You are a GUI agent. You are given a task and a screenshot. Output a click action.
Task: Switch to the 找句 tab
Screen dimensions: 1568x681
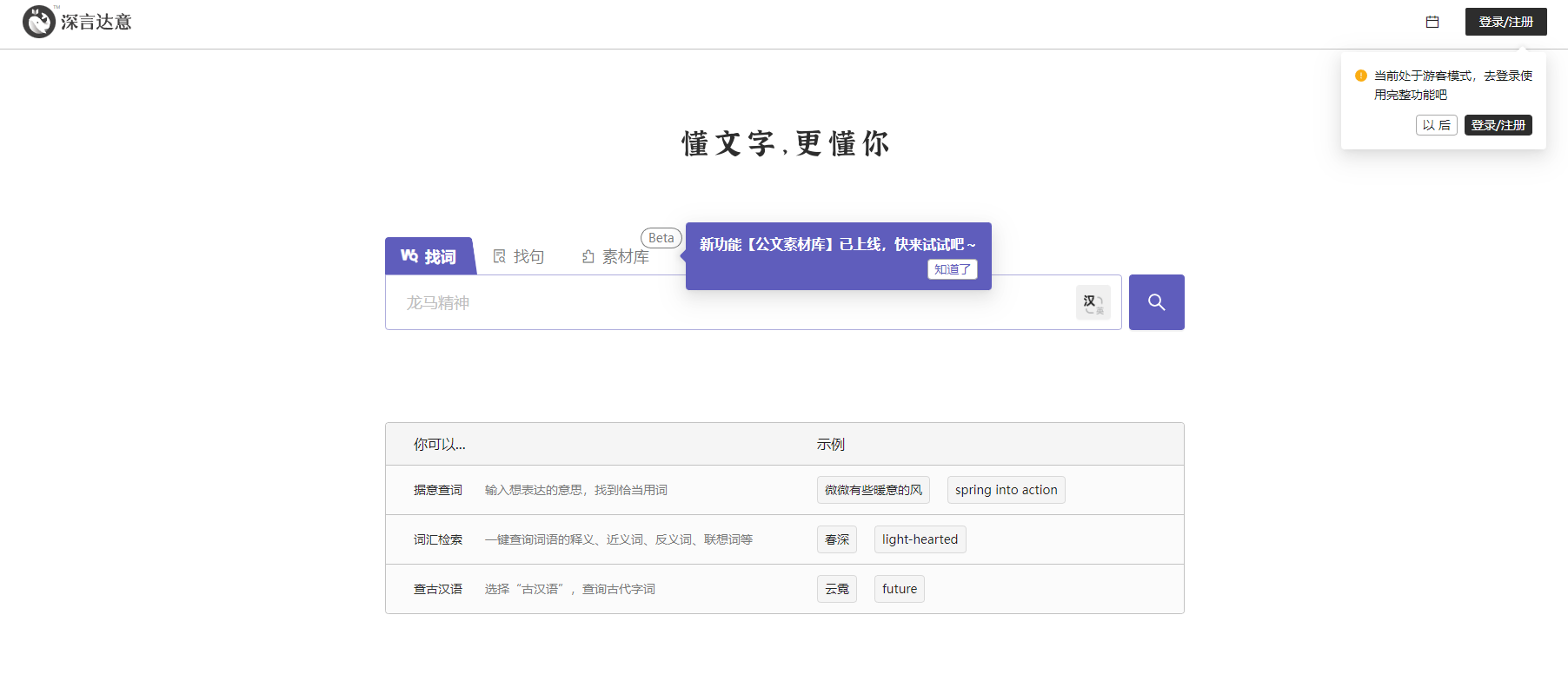pyautogui.click(x=519, y=256)
